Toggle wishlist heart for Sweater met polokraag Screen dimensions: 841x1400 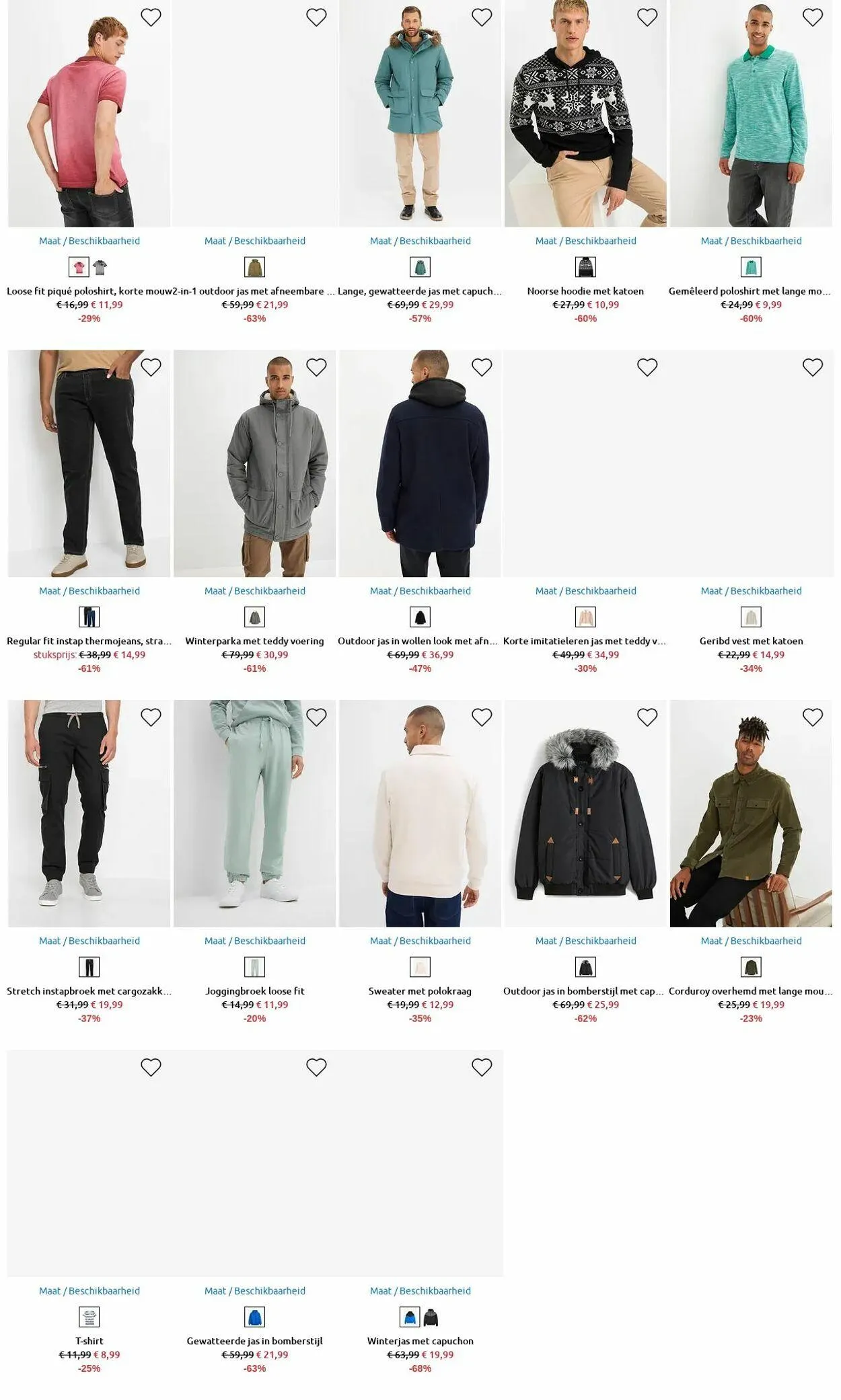coord(482,717)
